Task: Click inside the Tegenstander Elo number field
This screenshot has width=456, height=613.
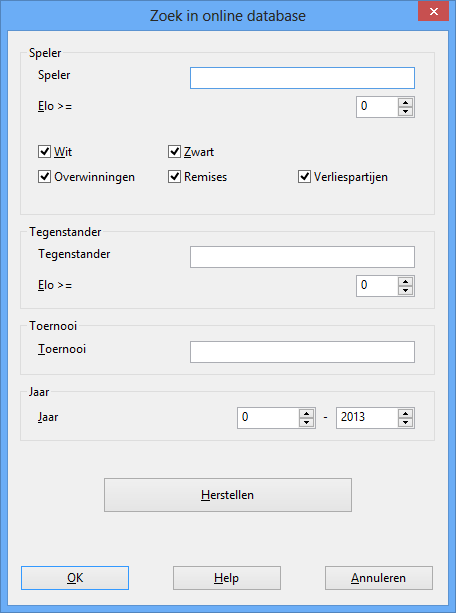Action: point(377,286)
